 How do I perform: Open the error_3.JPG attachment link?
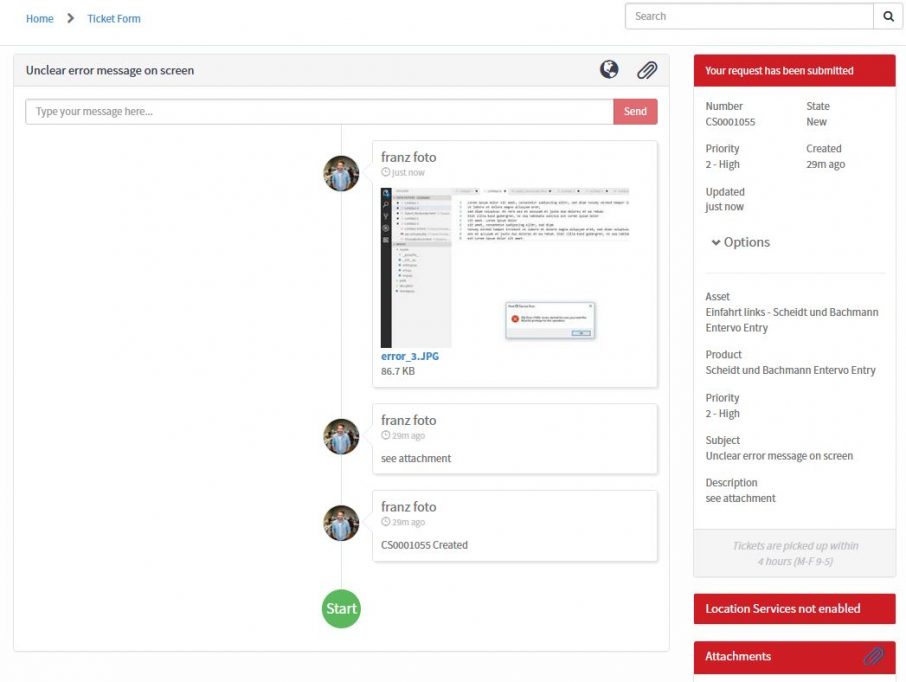(410, 356)
